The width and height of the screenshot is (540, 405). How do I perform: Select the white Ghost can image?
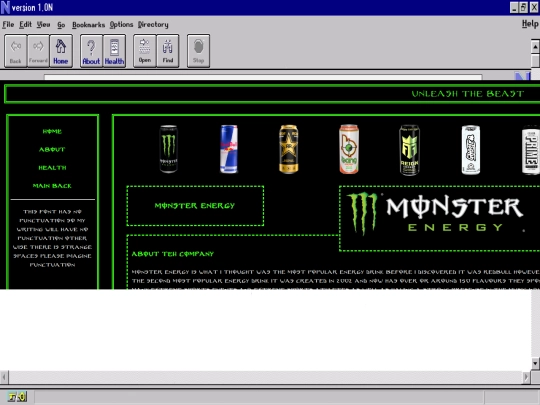coord(471,150)
